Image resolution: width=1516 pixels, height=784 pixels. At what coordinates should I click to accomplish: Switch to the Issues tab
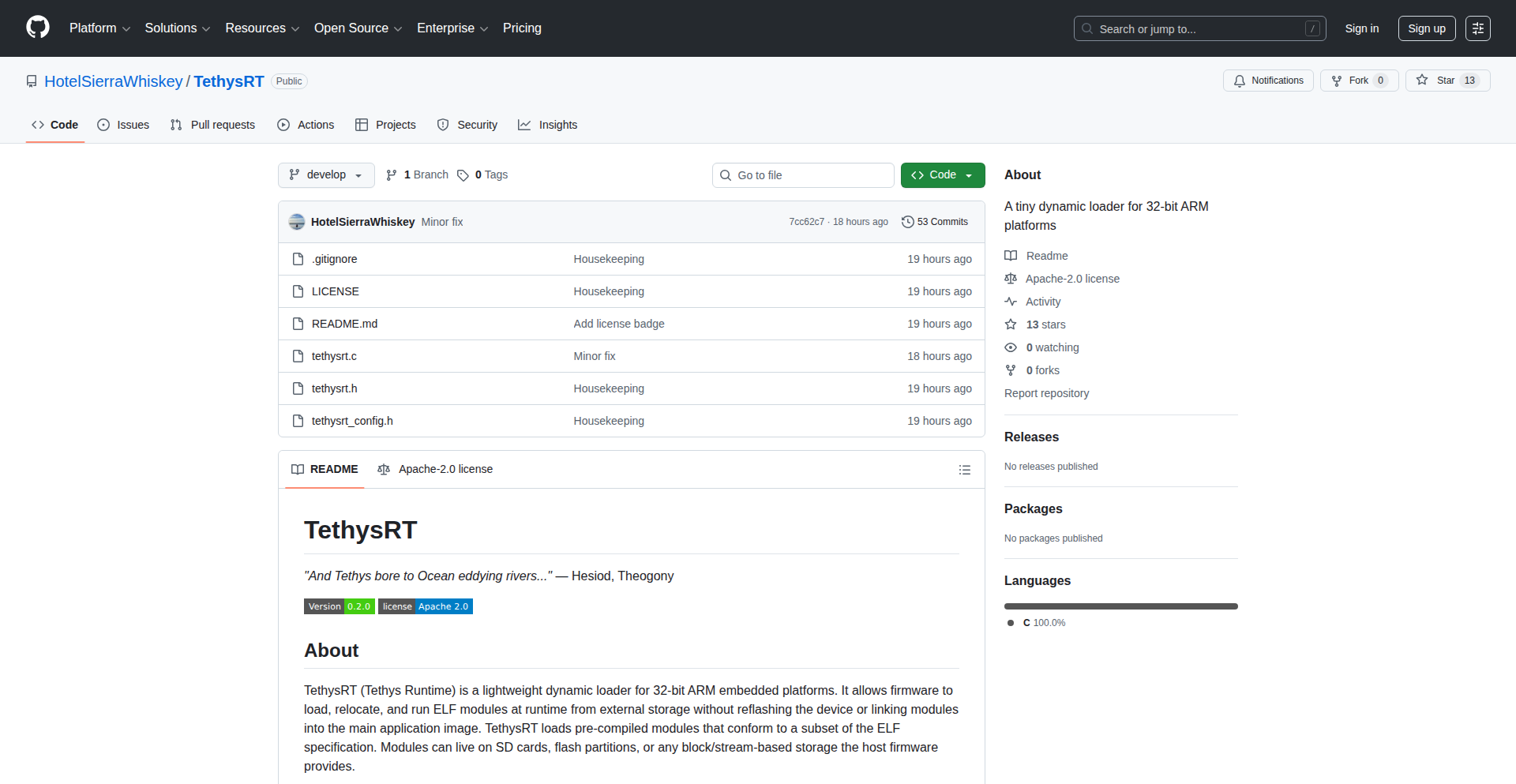pyautogui.click(x=123, y=125)
